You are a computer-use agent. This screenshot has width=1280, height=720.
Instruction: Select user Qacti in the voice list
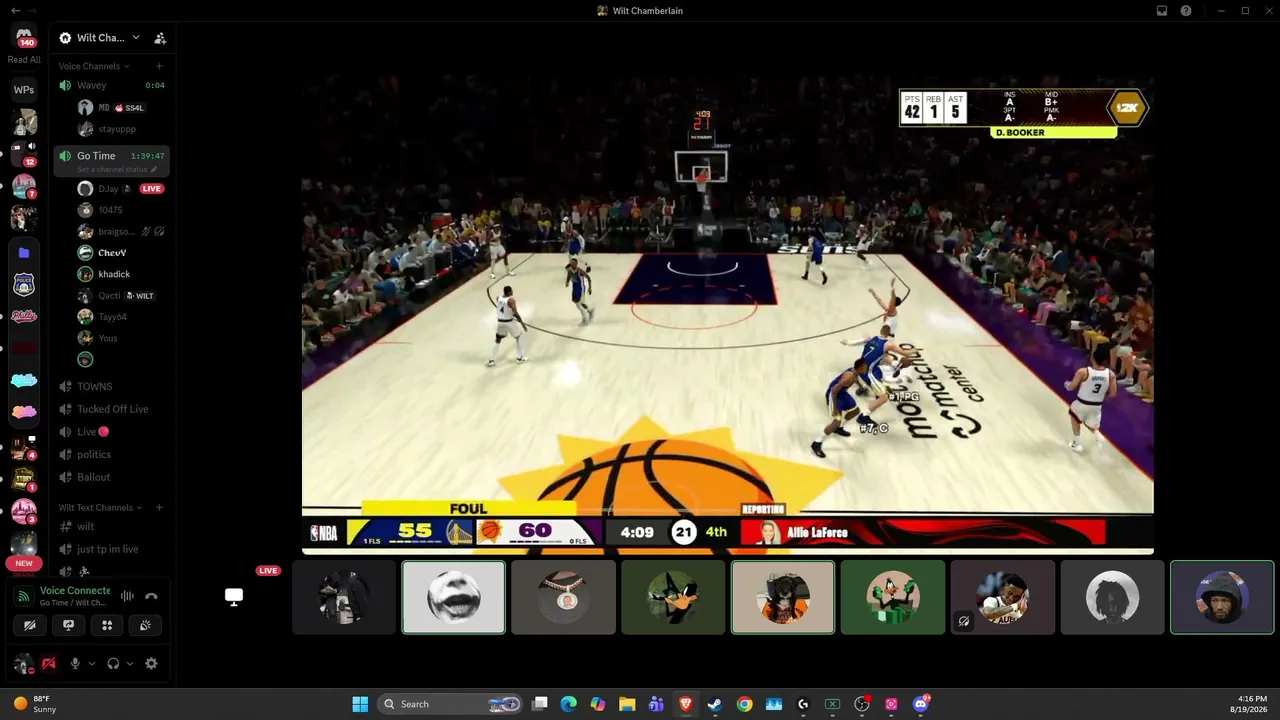[110, 296]
